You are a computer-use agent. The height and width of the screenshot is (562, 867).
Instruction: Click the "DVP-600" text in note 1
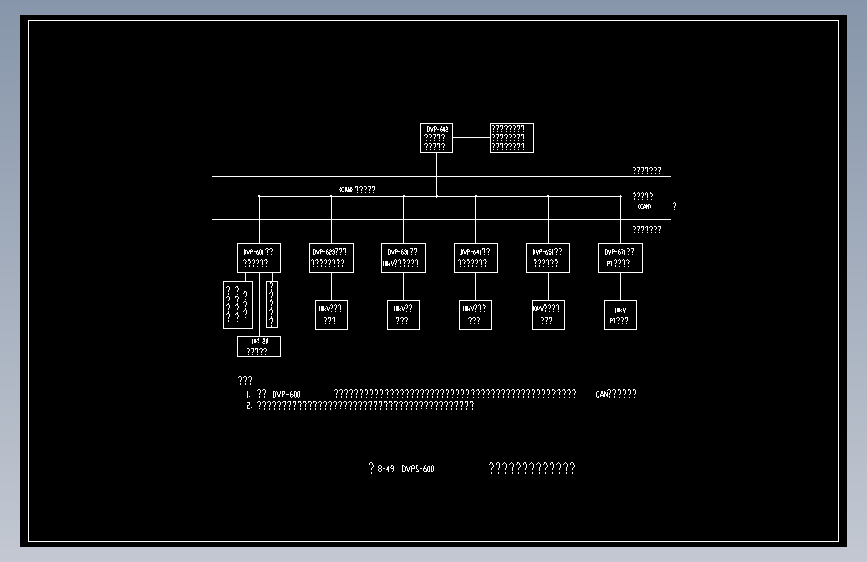click(286, 394)
